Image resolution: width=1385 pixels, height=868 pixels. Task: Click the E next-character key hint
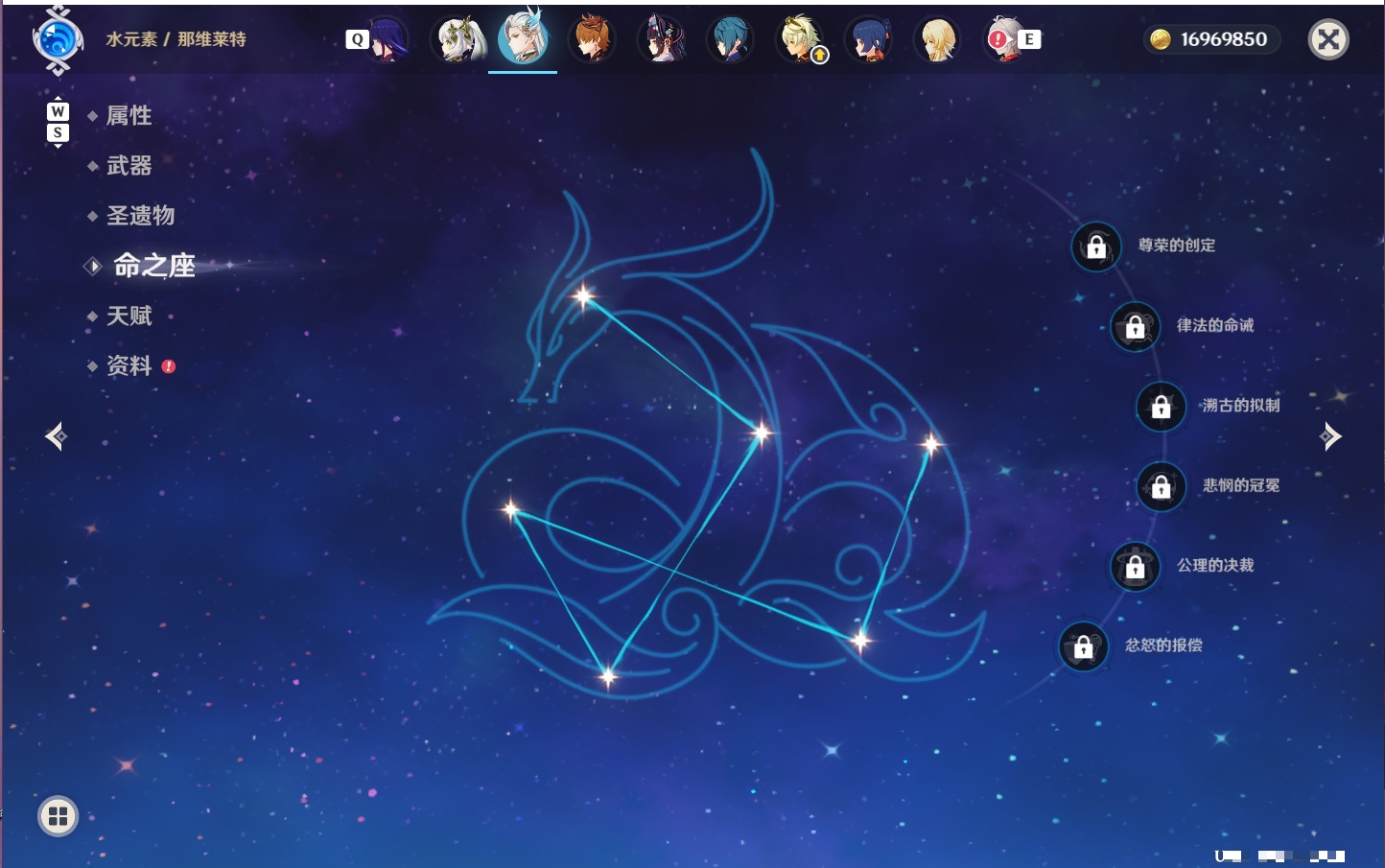[x=1029, y=39]
